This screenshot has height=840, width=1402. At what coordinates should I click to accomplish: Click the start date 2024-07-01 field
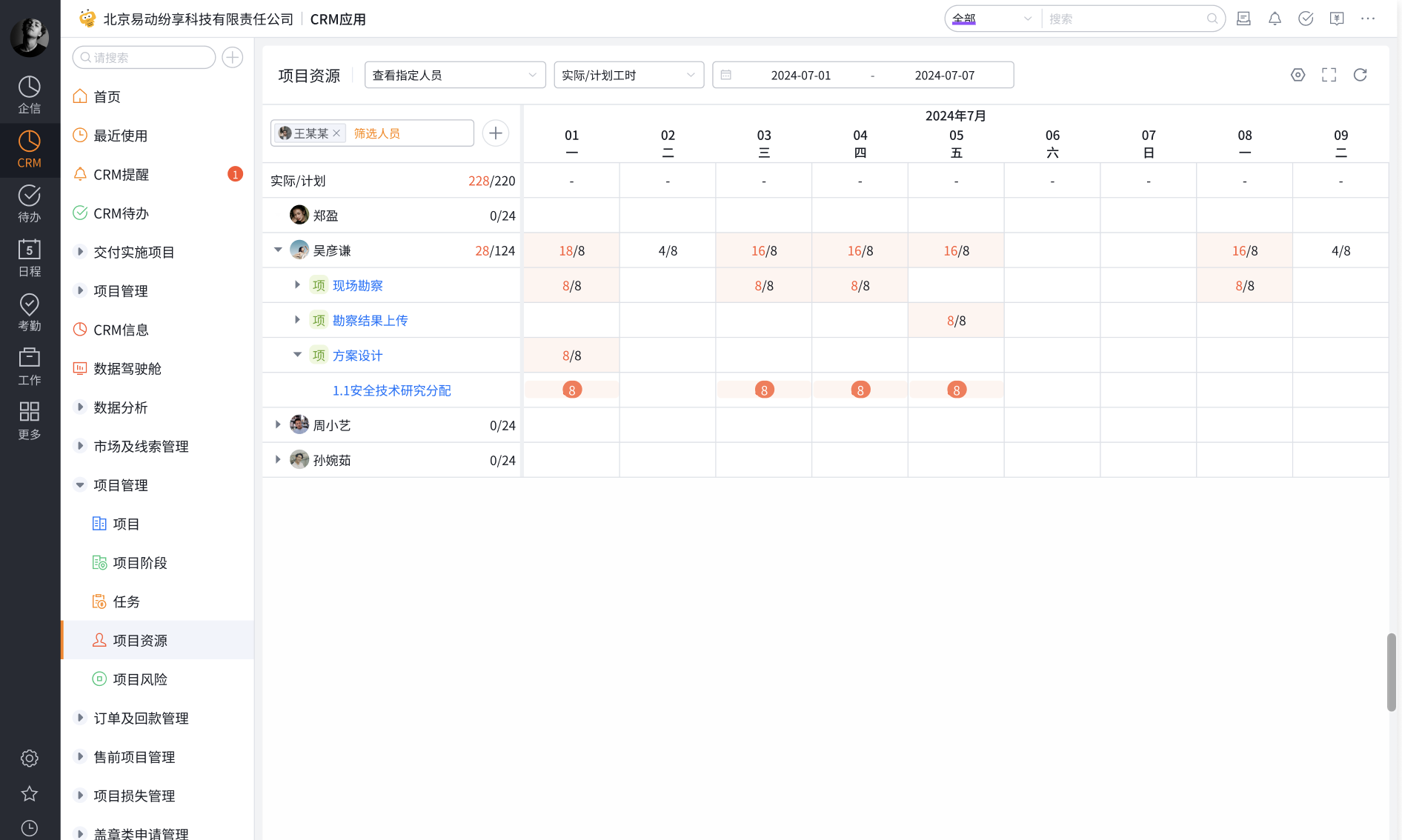pyautogui.click(x=800, y=76)
